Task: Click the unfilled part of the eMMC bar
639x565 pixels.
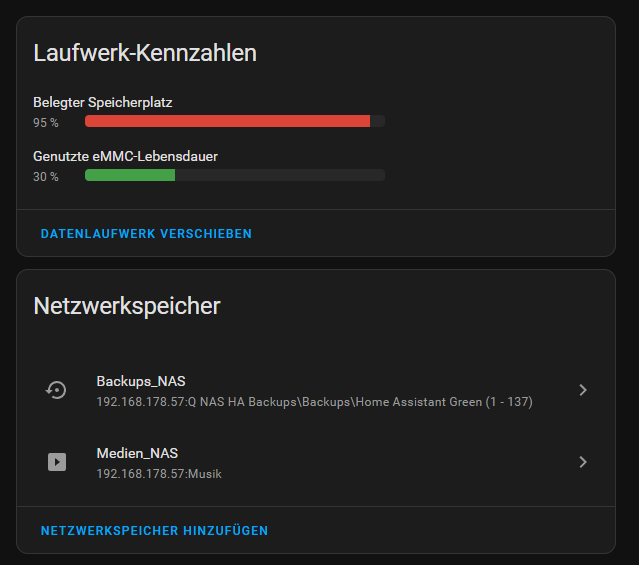Action: [280, 175]
